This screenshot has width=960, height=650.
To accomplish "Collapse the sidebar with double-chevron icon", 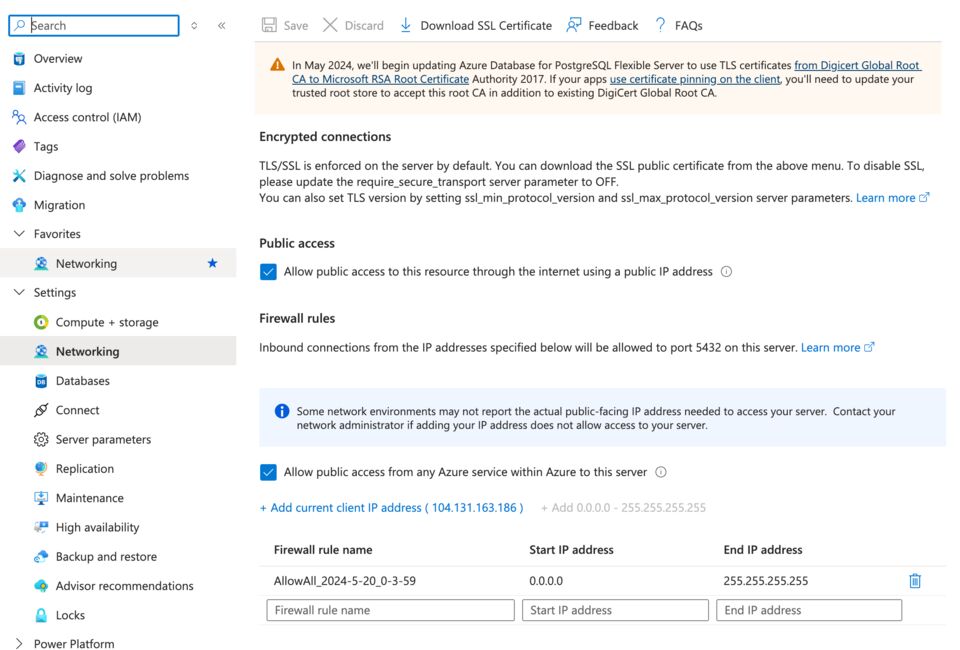I will coord(221,26).
